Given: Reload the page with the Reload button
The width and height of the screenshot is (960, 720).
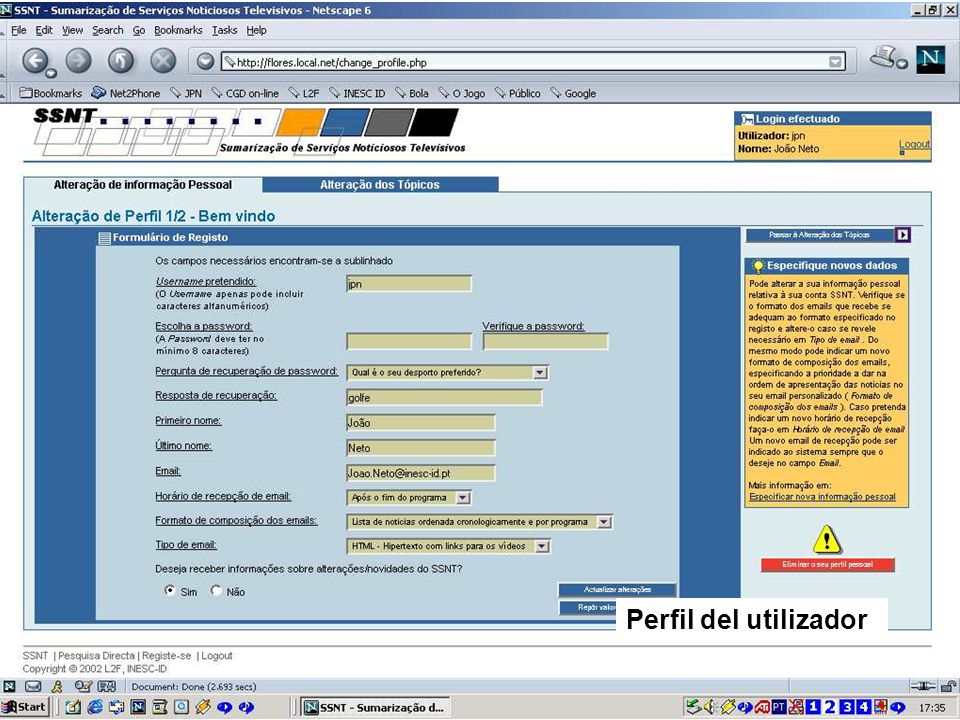Looking at the screenshot, I should (x=121, y=61).
